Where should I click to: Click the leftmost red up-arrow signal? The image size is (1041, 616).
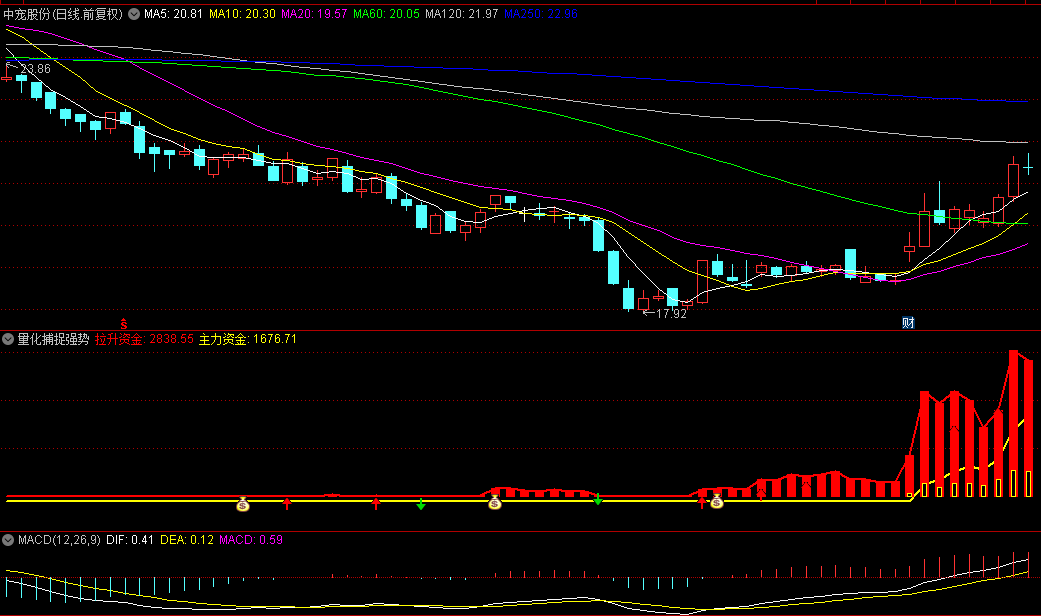coord(287,502)
